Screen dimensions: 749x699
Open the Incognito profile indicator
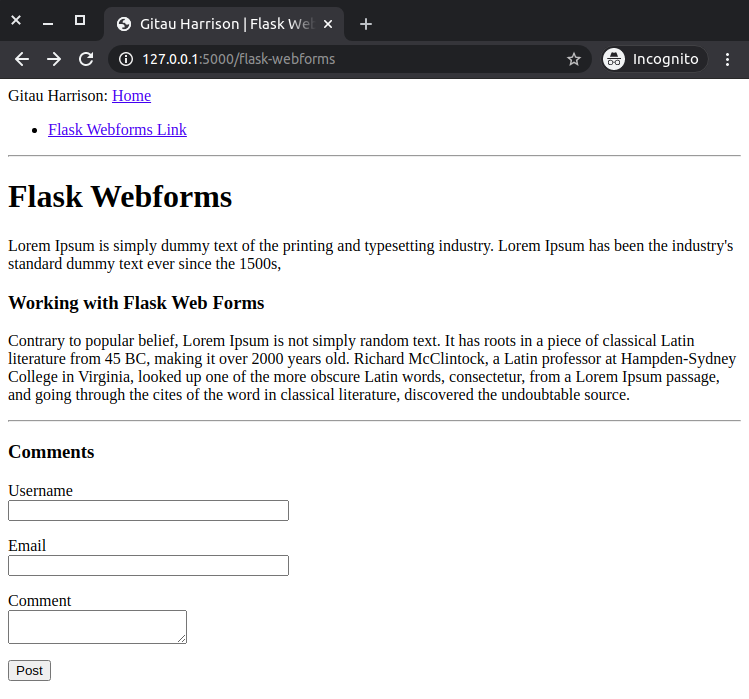[654, 59]
